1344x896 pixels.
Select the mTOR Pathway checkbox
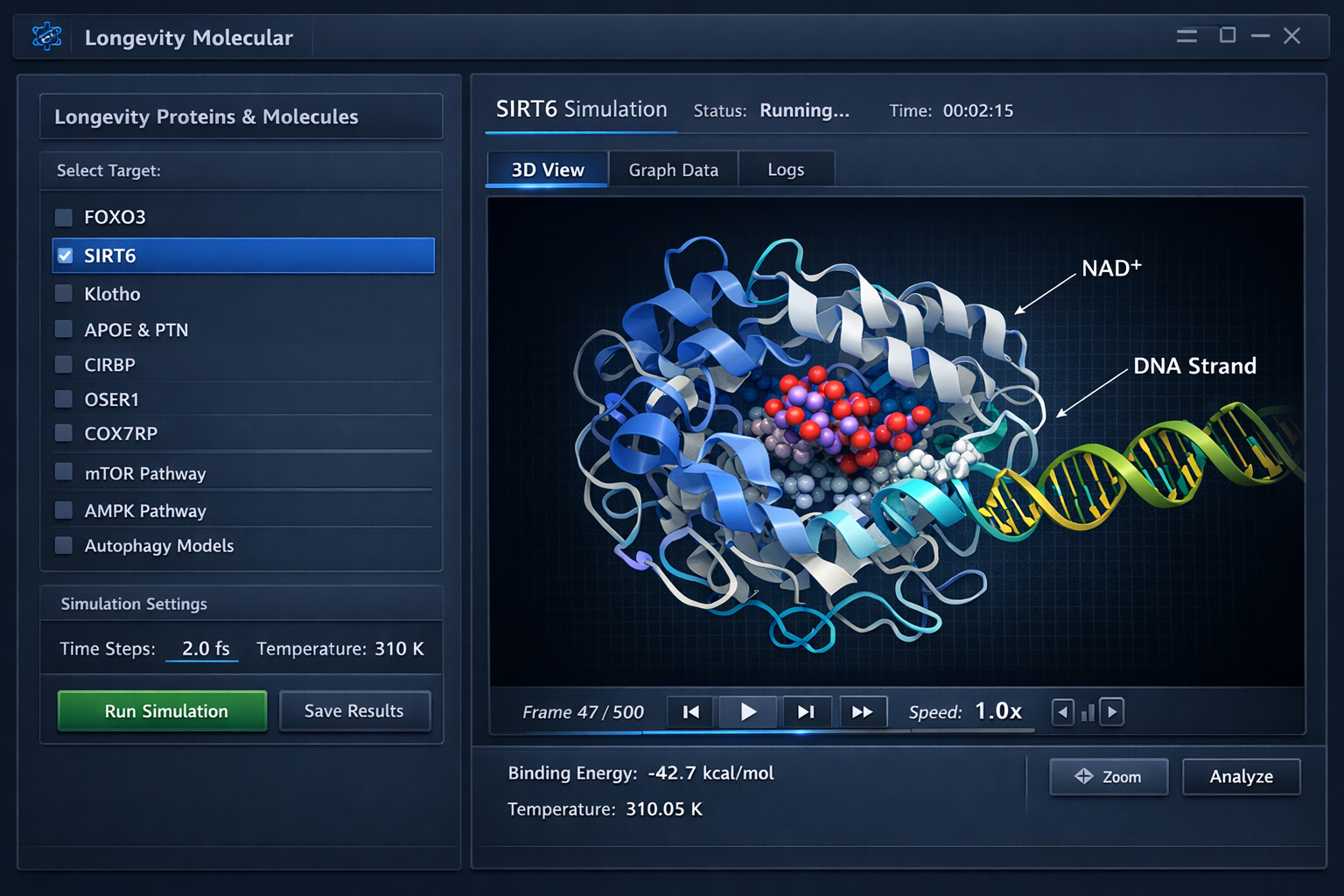click(64, 472)
